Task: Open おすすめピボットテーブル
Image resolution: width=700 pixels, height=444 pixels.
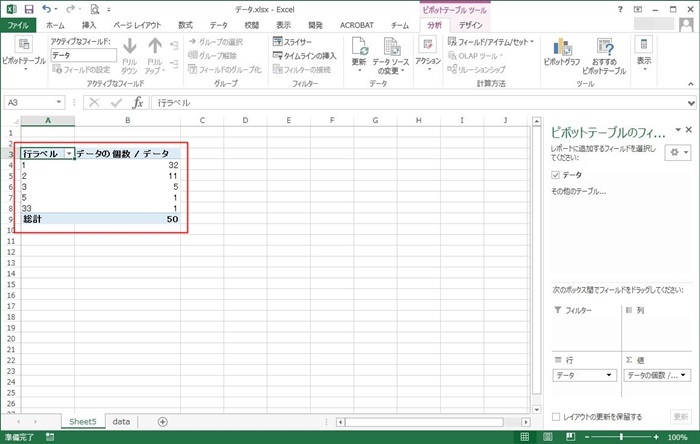Action: [604, 56]
